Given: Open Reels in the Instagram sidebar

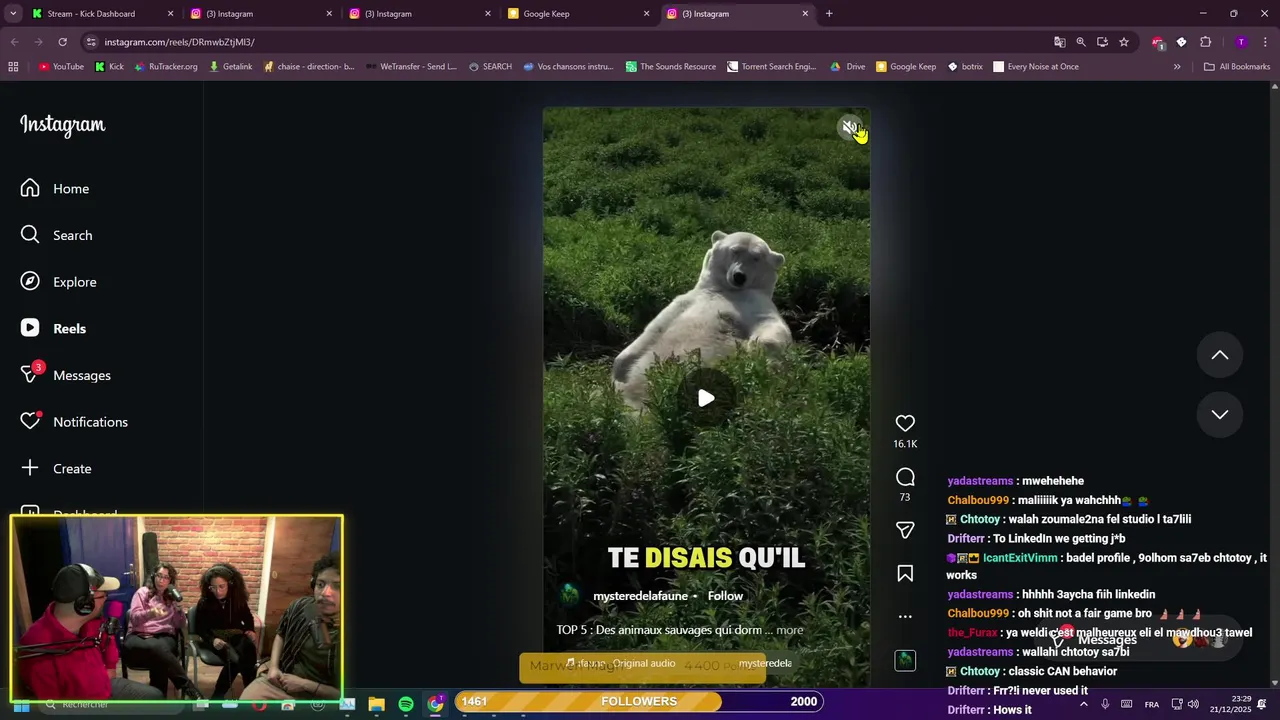Looking at the screenshot, I should click(x=54, y=328).
